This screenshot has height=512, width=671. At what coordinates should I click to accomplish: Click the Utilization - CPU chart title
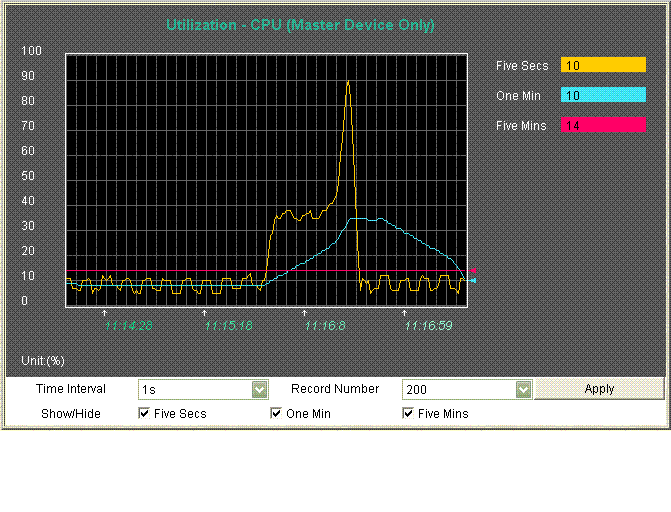point(300,25)
